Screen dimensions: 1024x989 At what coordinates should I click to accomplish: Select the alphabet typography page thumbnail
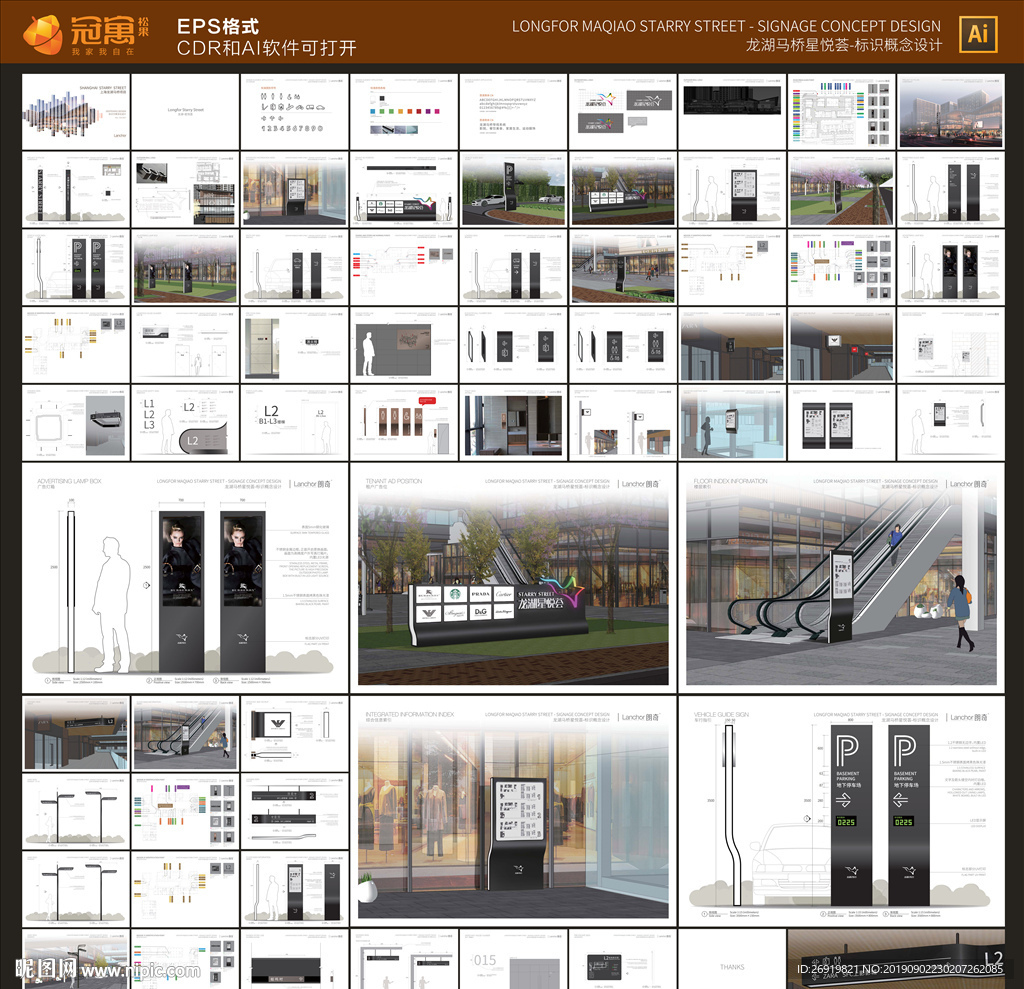(513, 112)
